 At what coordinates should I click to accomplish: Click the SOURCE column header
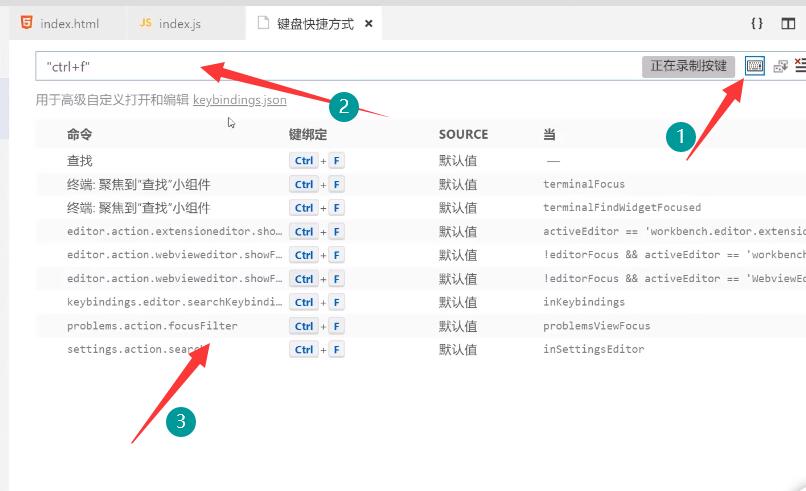pyautogui.click(x=463, y=135)
